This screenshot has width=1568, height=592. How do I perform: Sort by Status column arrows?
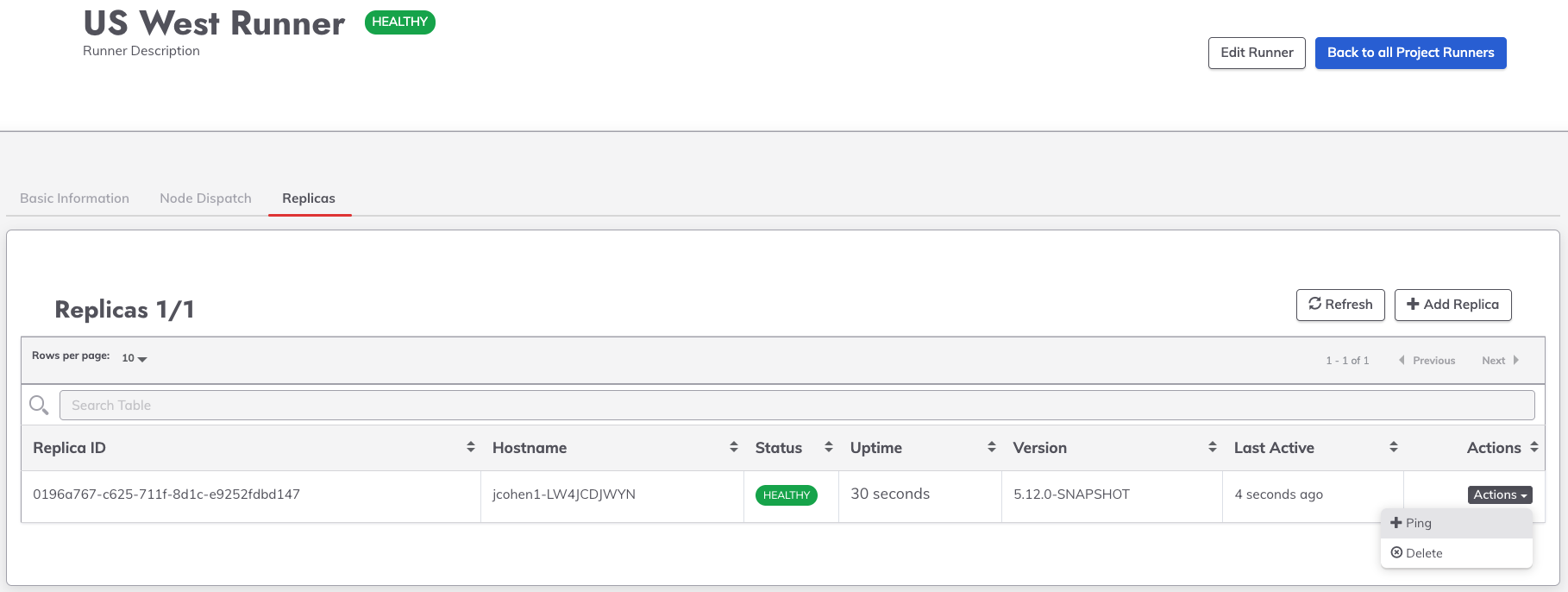(829, 447)
